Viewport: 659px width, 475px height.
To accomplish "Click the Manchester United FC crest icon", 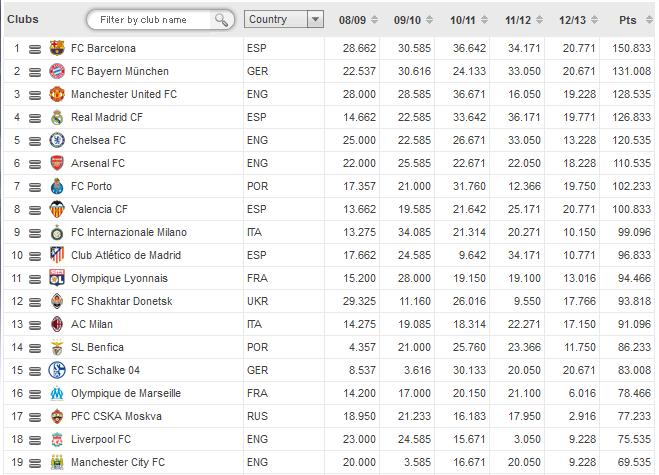I will (57, 94).
